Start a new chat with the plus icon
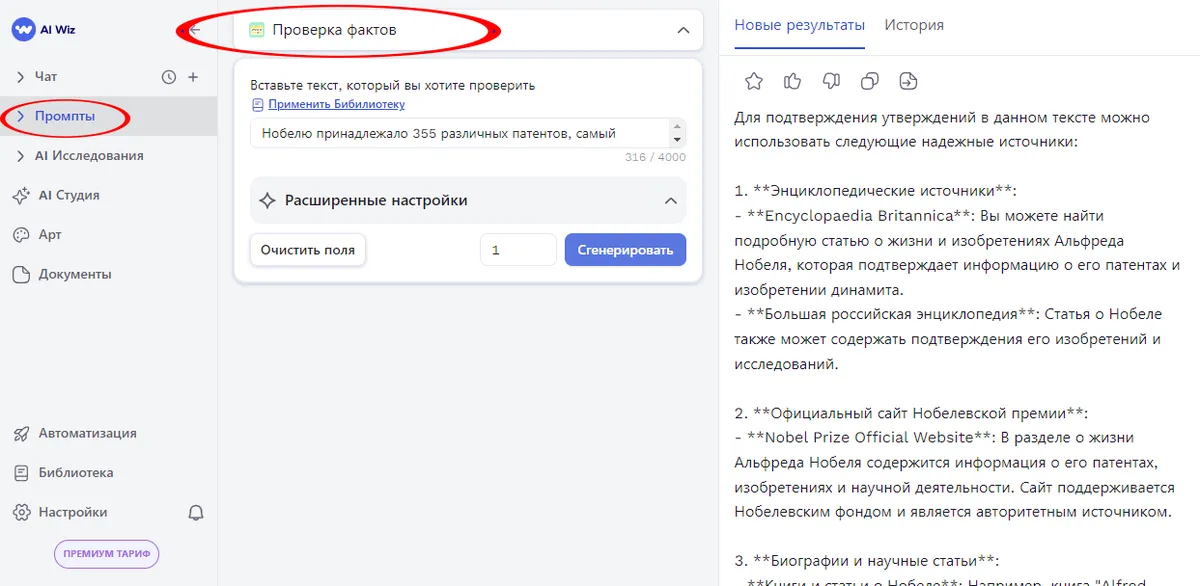The height and width of the screenshot is (586, 1200). [194, 76]
